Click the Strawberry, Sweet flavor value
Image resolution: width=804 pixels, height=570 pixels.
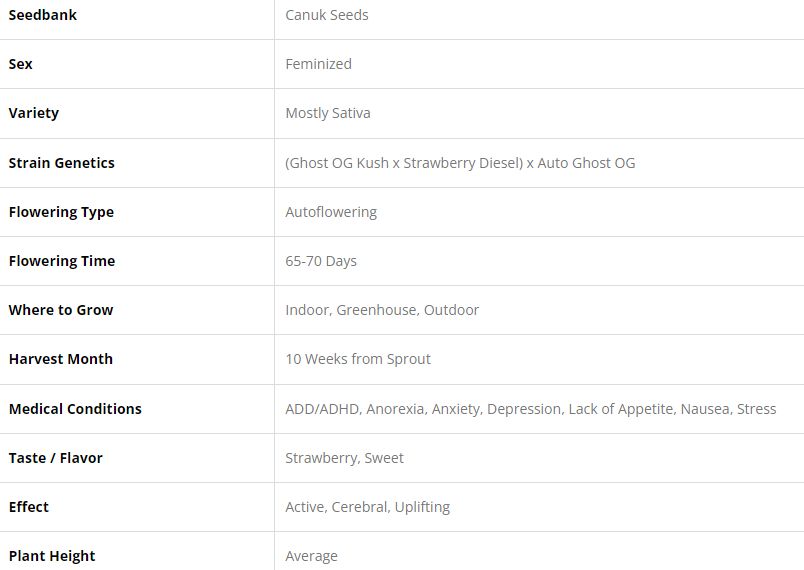point(344,458)
